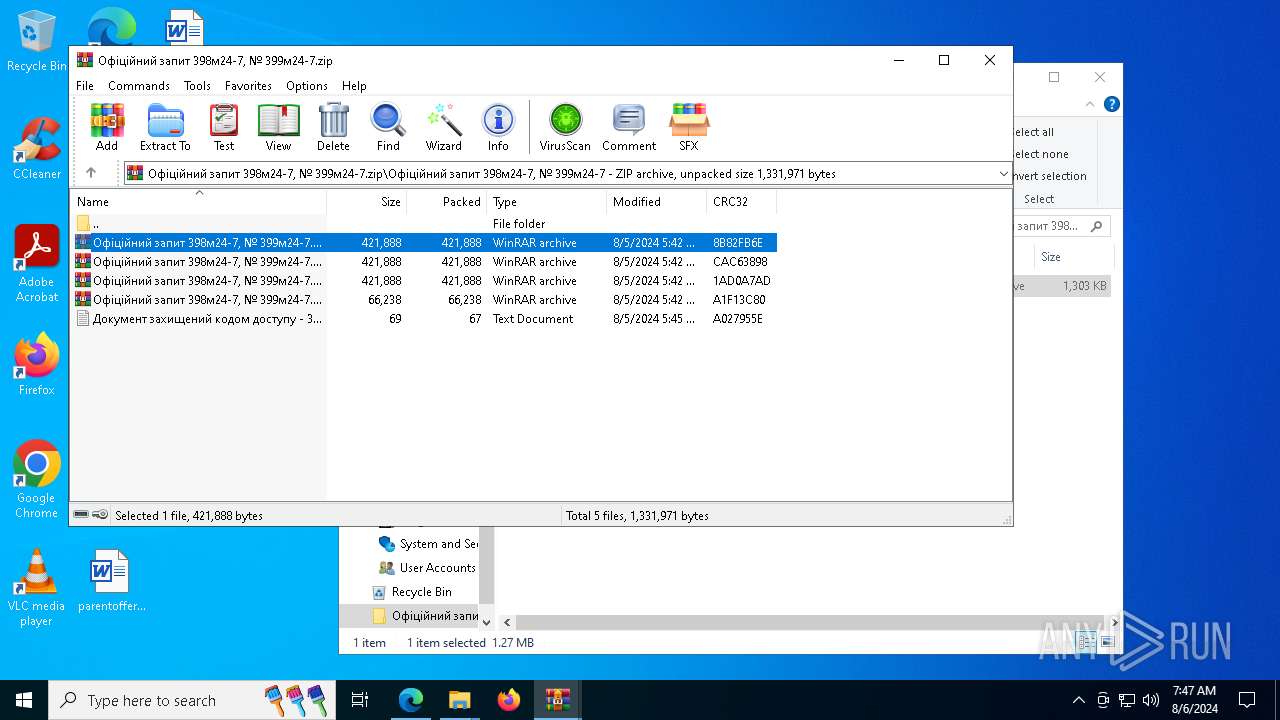Open File Explorer from the taskbar
The width and height of the screenshot is (1280, 720).
point(460,700)
